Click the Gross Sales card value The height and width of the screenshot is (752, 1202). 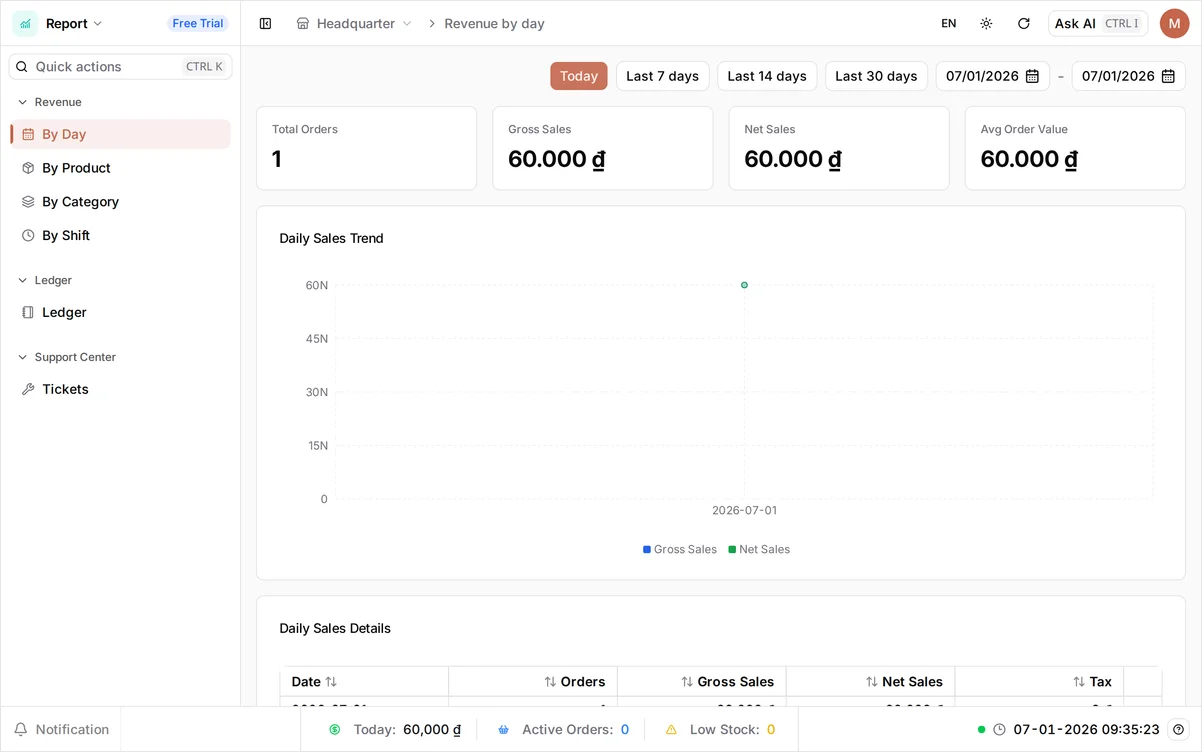click(556, 159)
